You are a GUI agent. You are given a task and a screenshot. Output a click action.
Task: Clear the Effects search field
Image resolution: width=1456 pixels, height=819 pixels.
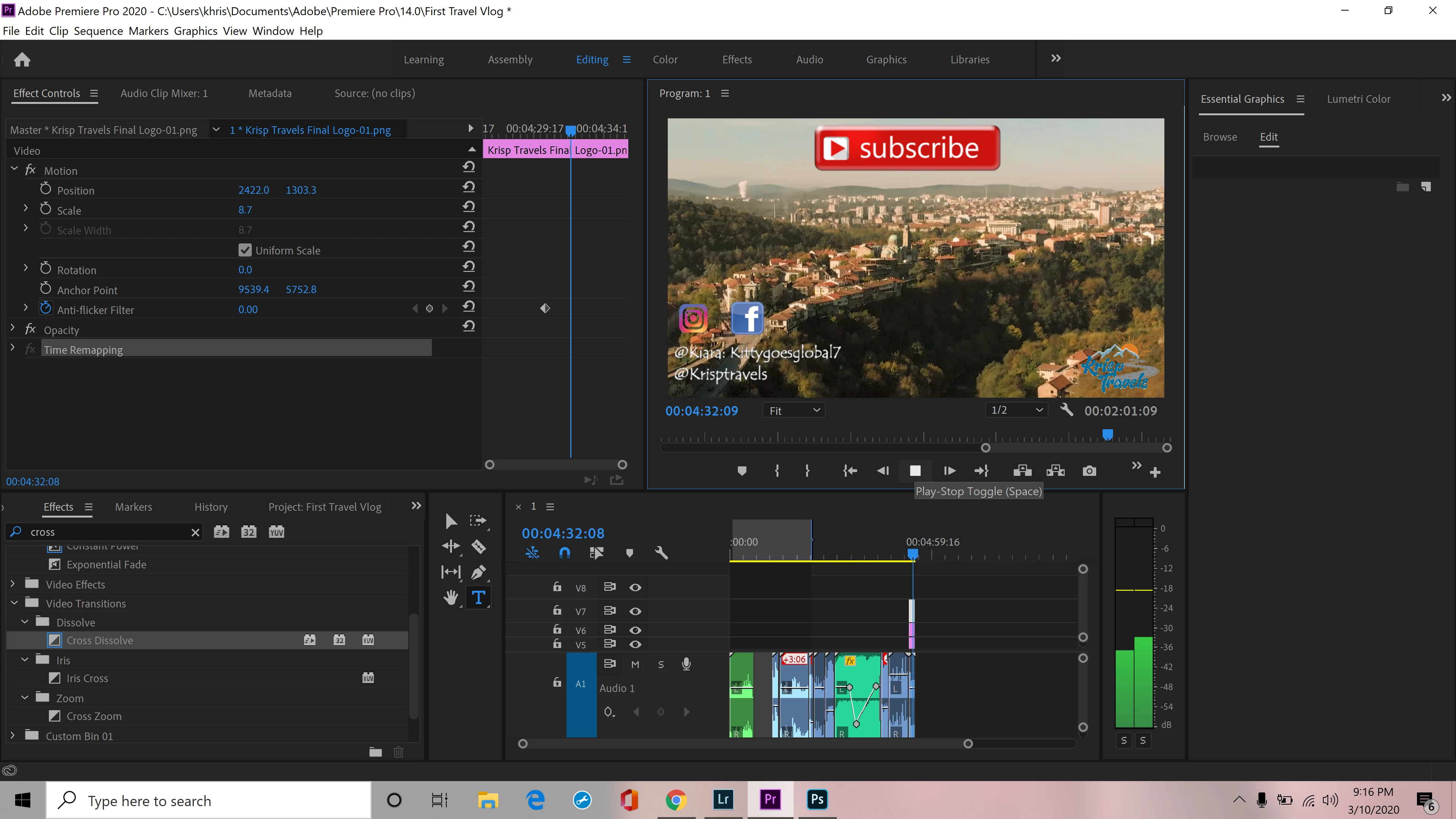[195, 532]
